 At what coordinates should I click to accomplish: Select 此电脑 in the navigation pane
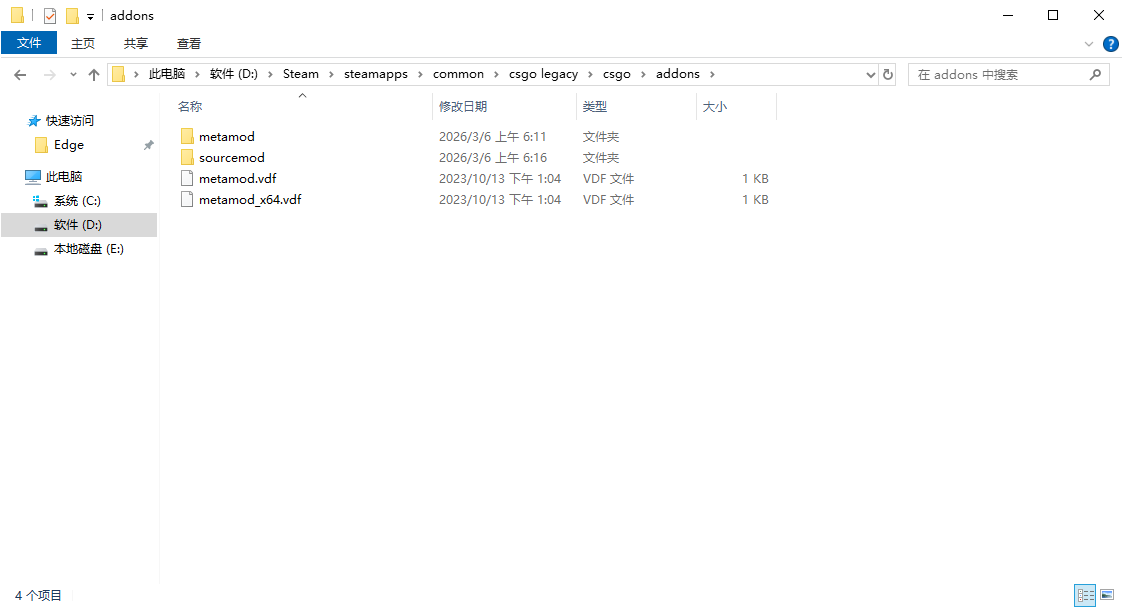pos(64,176)
